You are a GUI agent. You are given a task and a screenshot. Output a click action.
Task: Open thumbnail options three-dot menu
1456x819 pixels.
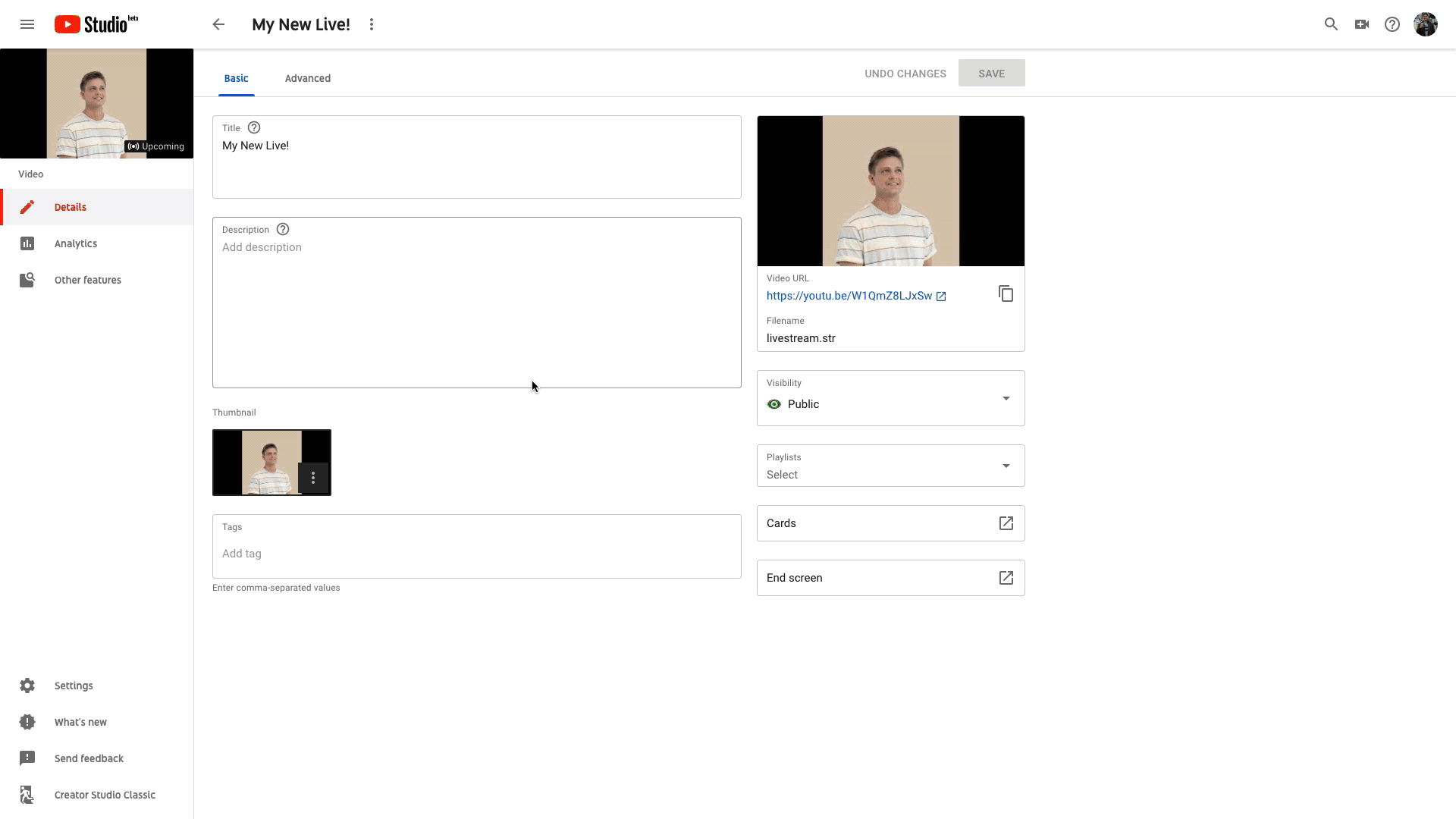[313, 478]
